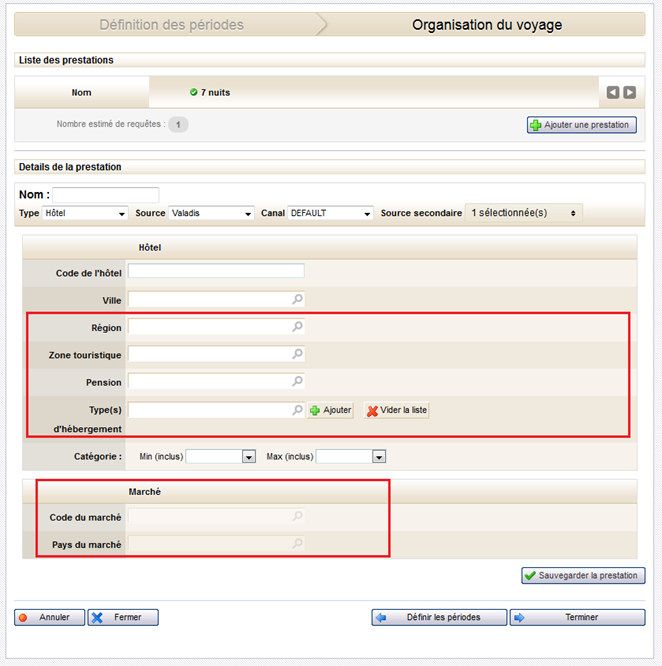Click the search magnifier in Ville field
662x666 pixels.
(x=297, y=299)
